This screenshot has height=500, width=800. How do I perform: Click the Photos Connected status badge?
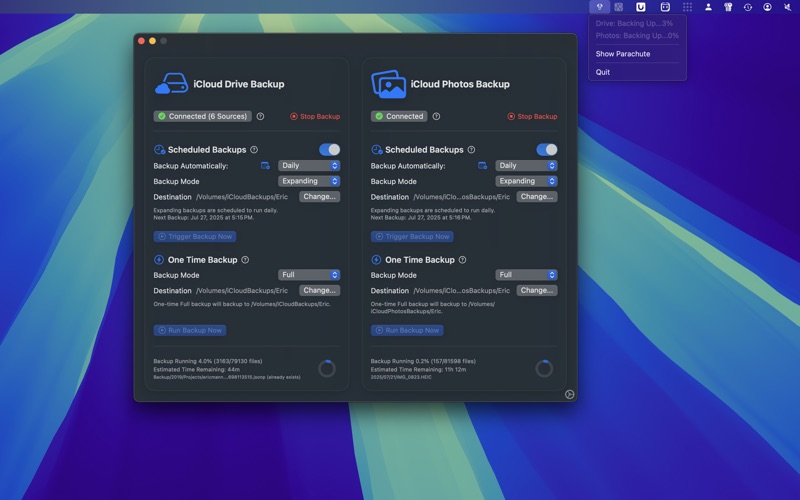pos(399,116)
